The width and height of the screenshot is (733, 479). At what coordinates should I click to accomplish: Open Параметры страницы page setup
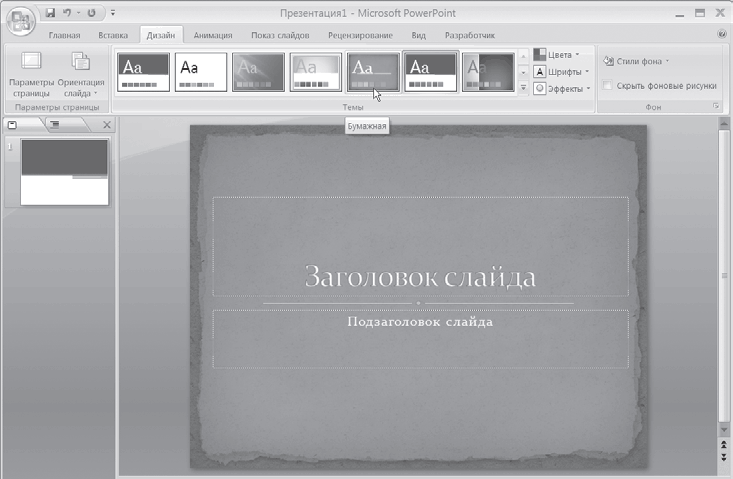click(31, 74)
